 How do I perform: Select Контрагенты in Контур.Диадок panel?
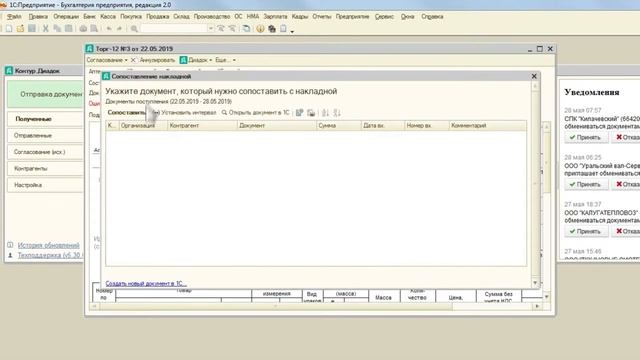click(x=45, y=168)
